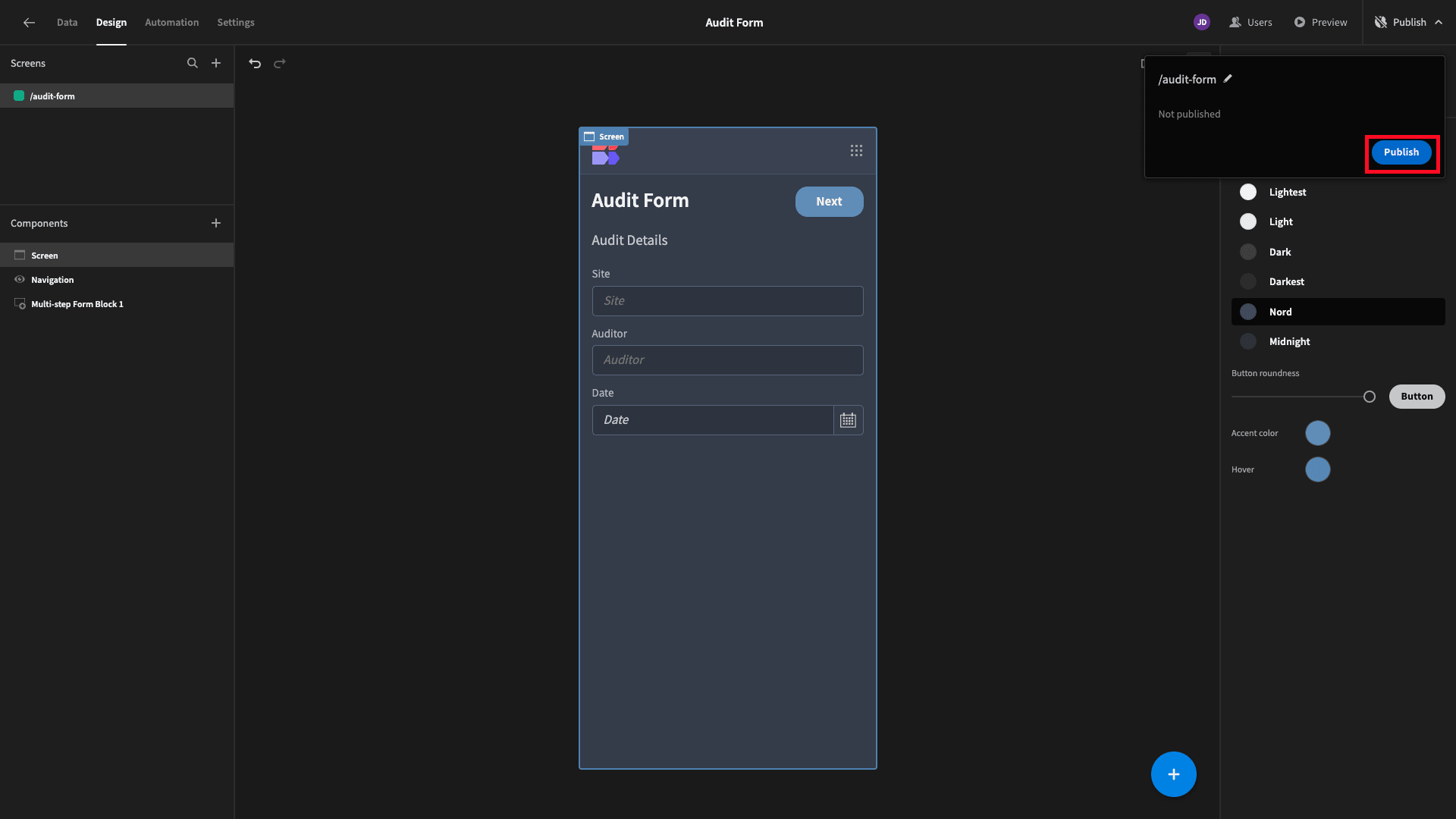Click the Auditor input field
The image size is (1456, 819).
(727, 360)
